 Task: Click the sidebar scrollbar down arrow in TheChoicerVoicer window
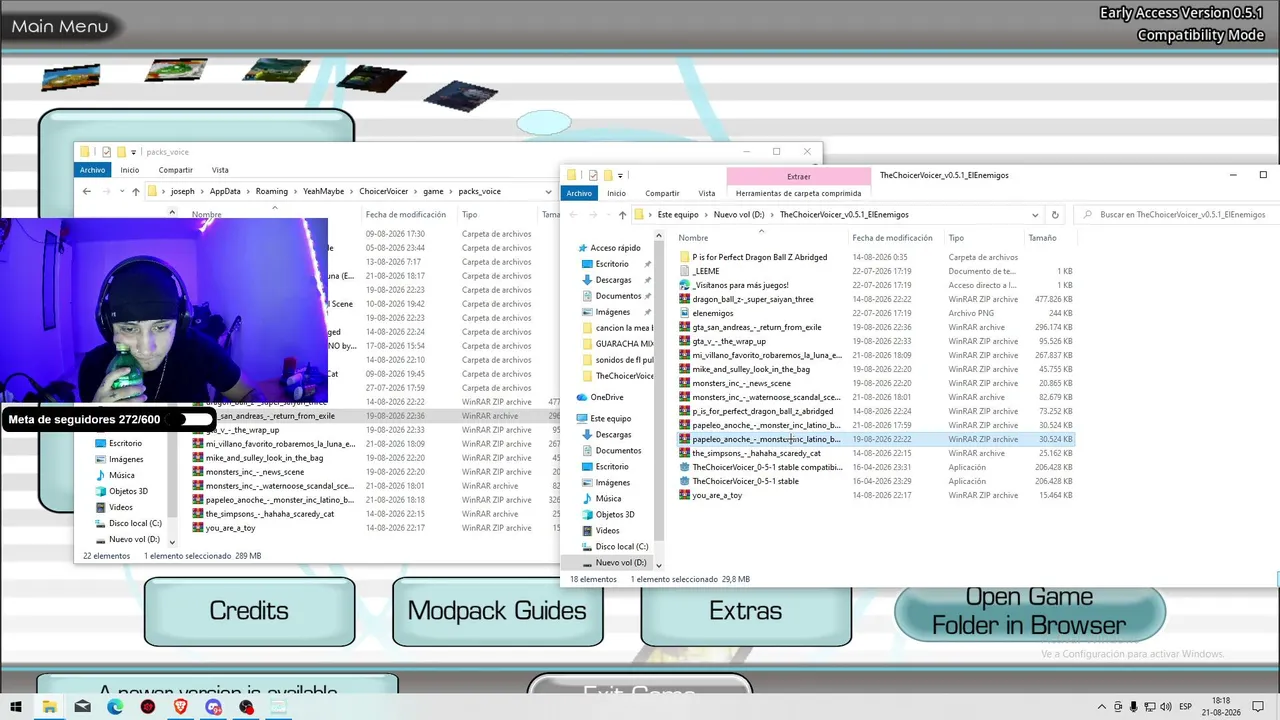coord(658,566)
